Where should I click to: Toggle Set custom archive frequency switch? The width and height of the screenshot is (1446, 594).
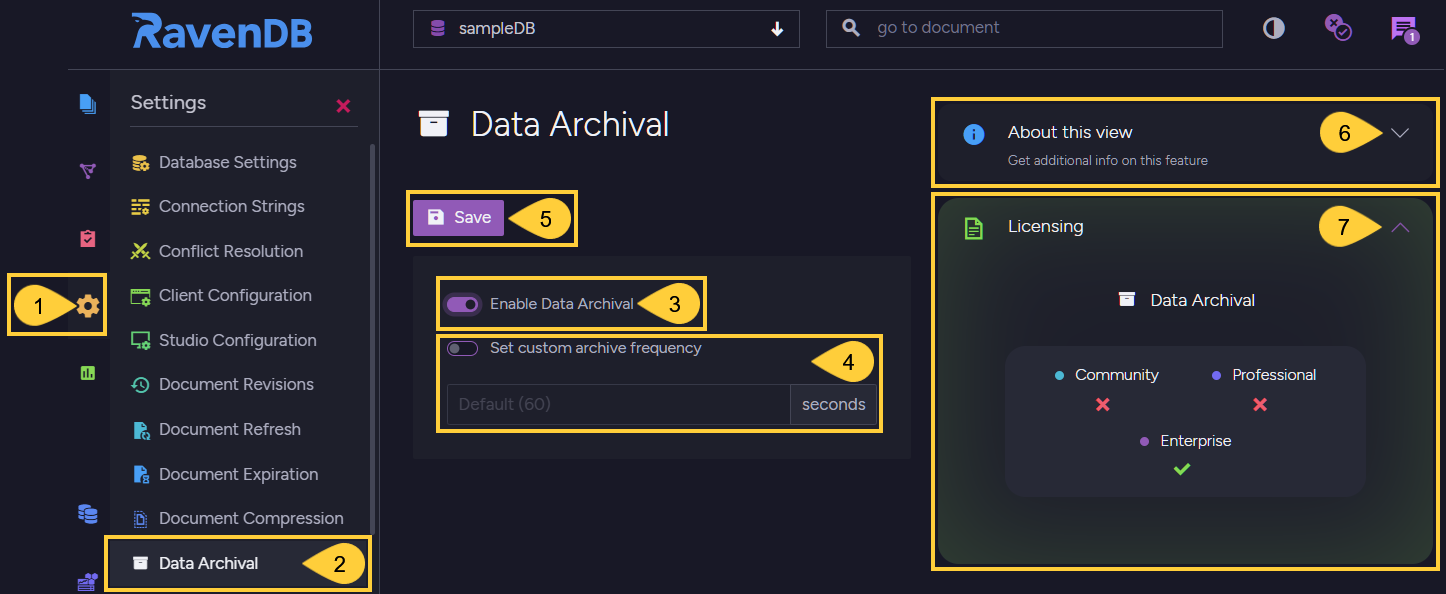click(462, 349)
